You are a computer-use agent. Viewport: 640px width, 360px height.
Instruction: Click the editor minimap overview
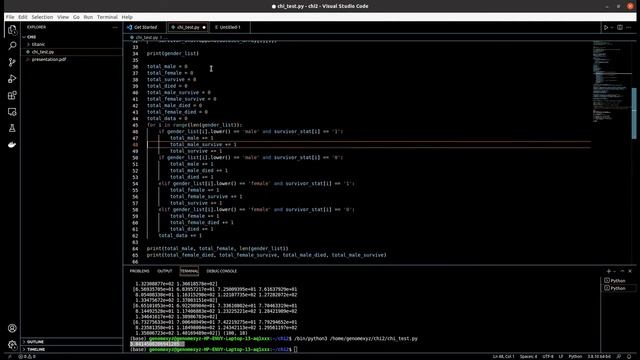coord(611,82)
